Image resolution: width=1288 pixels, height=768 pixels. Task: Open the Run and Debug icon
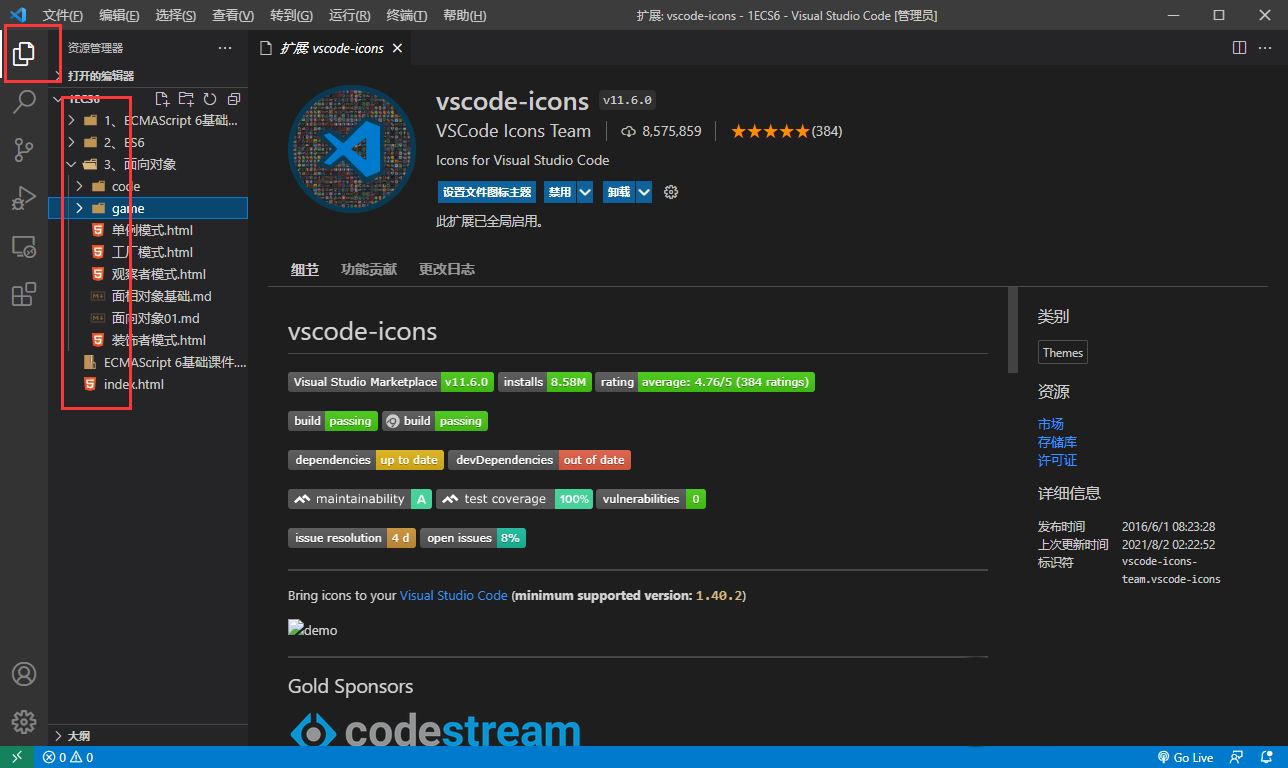24,198
